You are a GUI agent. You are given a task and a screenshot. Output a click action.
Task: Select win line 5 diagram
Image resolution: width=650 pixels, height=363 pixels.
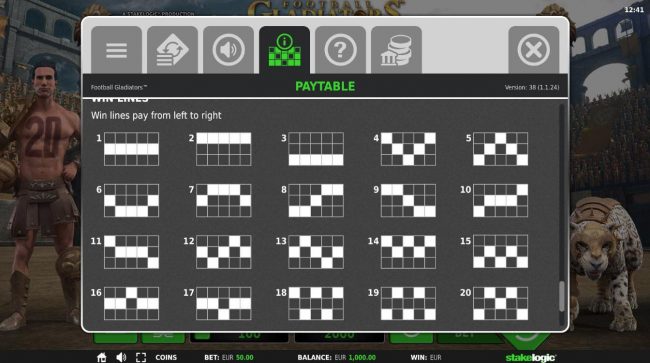[501, 149]
